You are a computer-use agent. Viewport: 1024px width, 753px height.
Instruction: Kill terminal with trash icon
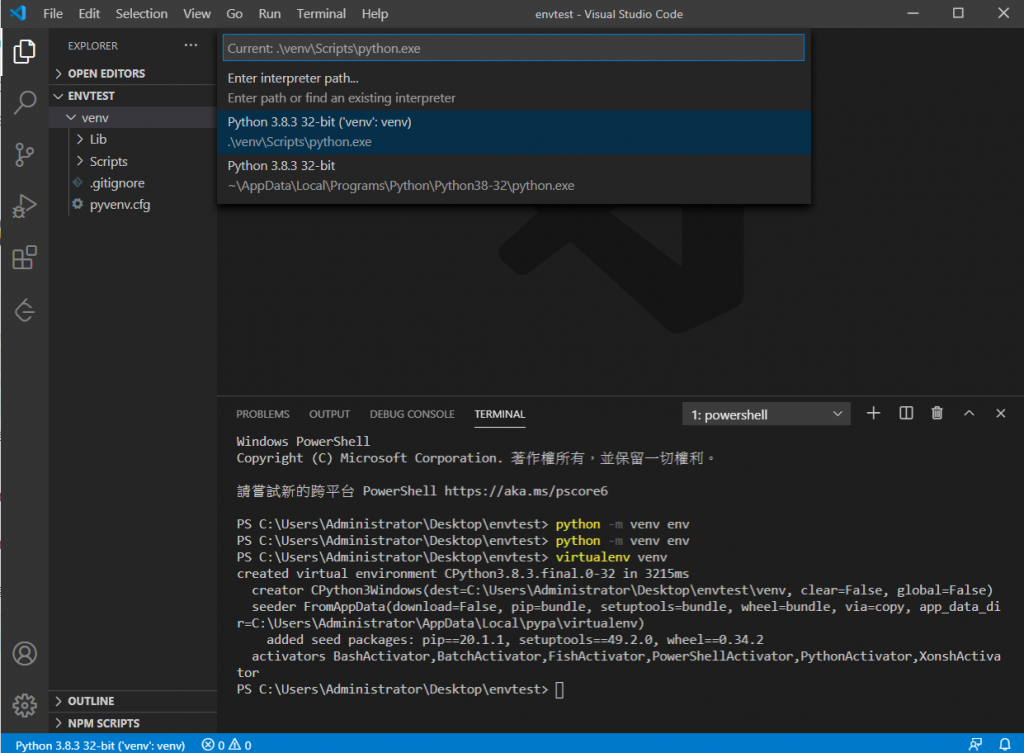937,413
